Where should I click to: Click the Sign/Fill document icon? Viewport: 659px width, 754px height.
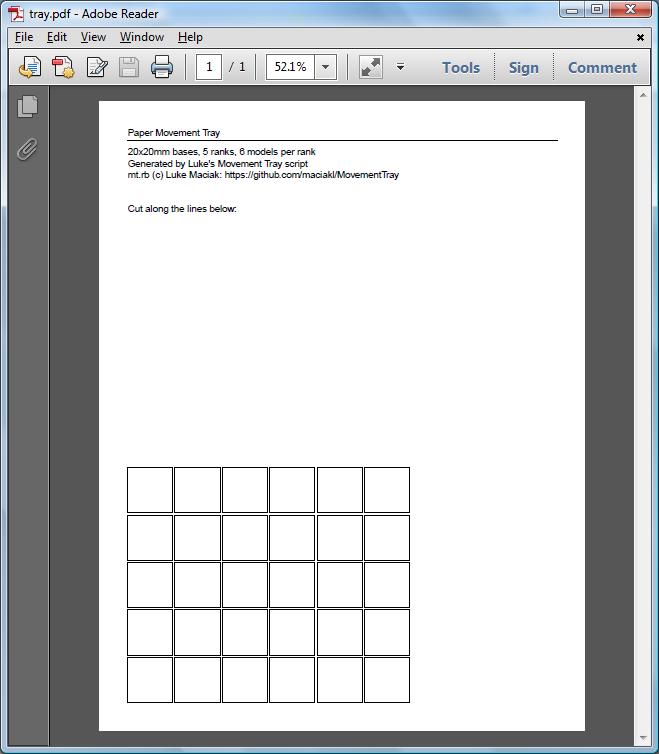pyautogui.click(x=97, y=68)
